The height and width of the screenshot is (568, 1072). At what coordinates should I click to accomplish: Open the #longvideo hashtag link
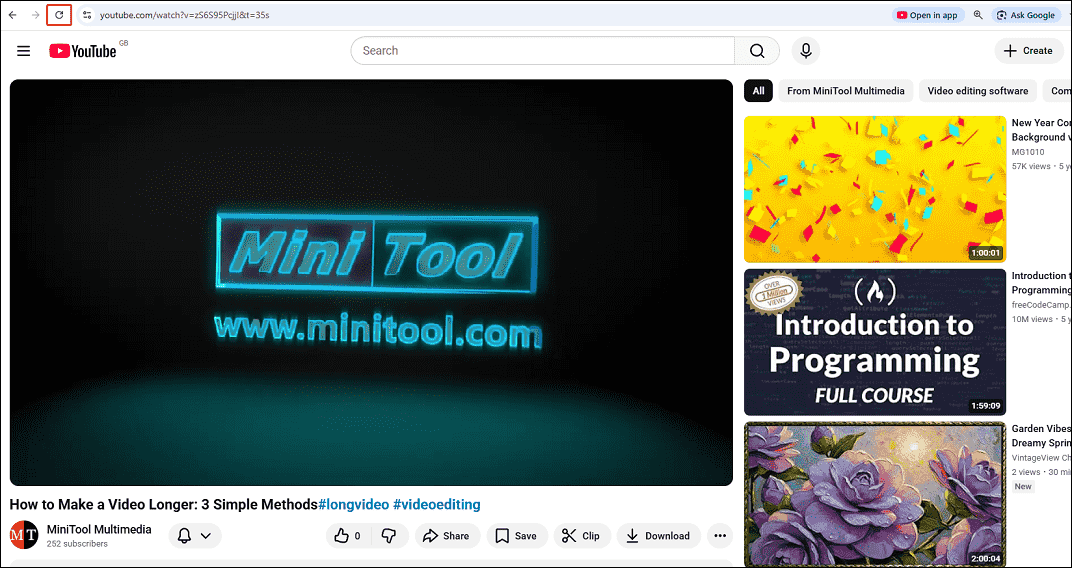[x=354, y=504]
